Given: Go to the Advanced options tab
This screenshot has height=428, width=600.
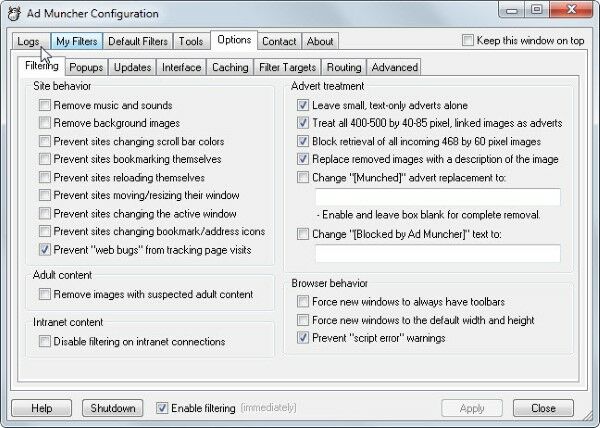Looking at the screenshot, I should 394,67.
